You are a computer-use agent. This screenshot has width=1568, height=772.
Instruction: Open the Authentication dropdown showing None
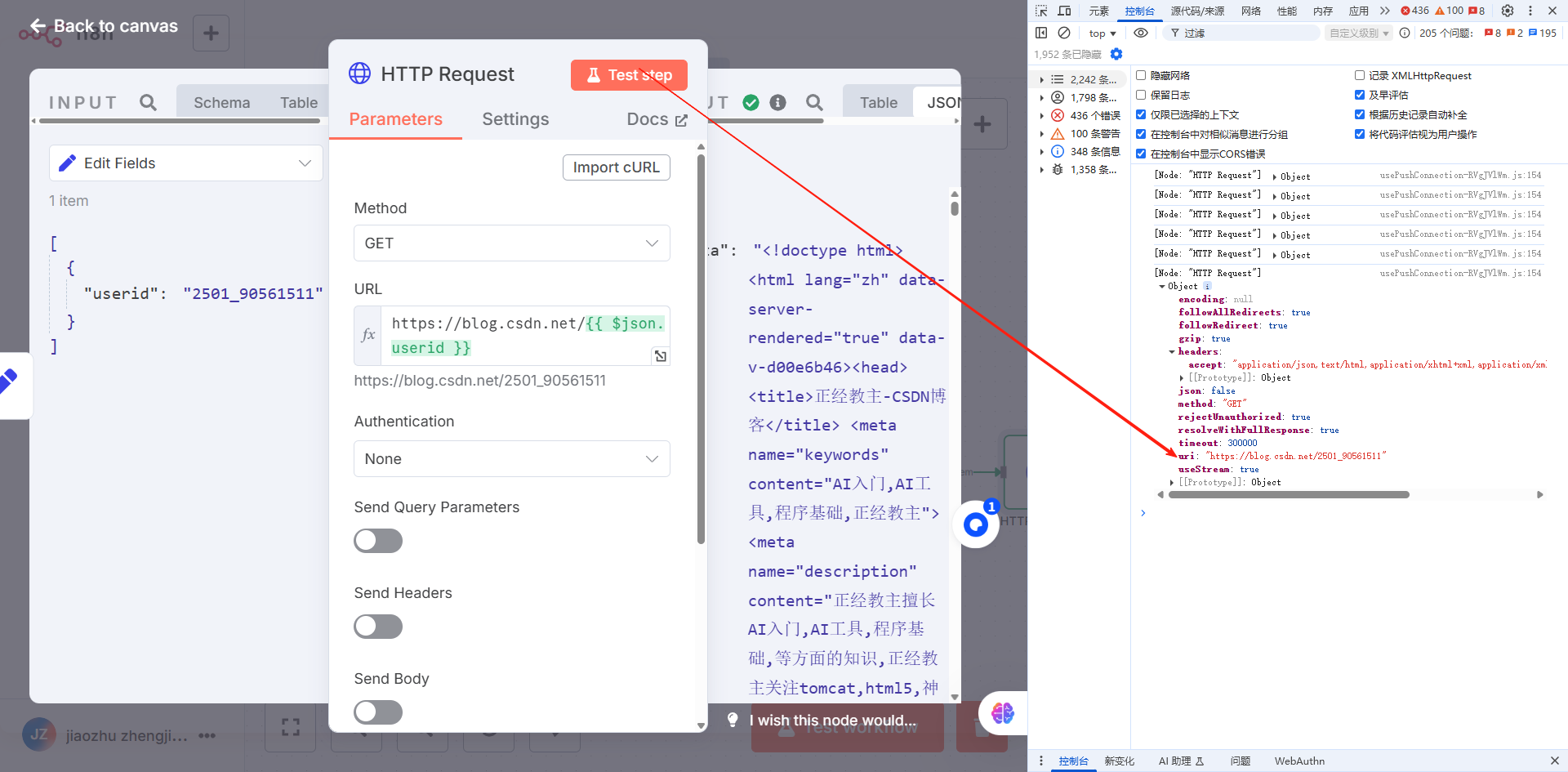512,459
